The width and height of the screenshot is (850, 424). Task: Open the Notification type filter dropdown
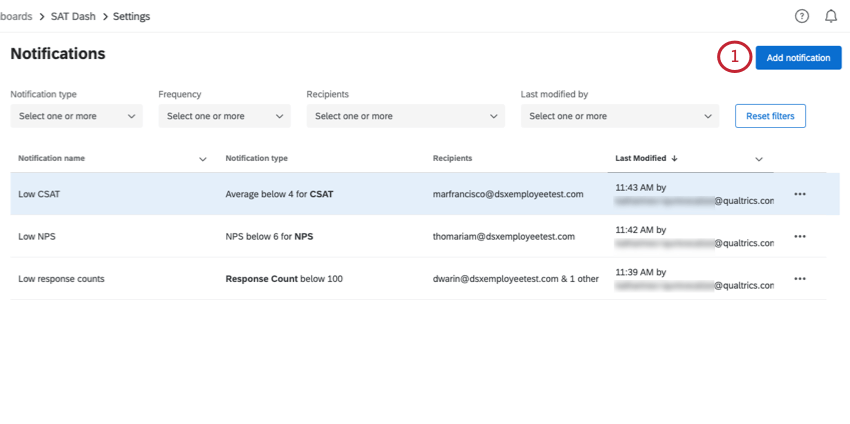click(x=76, y=116)
